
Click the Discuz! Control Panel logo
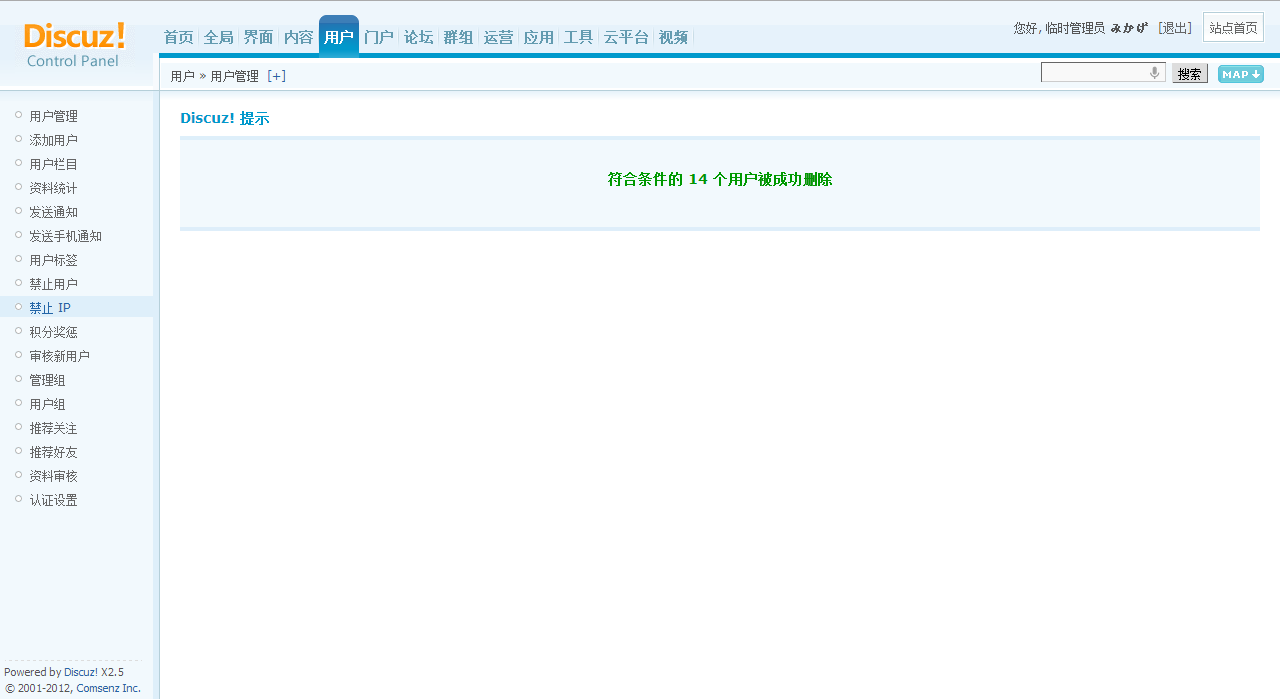(75, 45)
